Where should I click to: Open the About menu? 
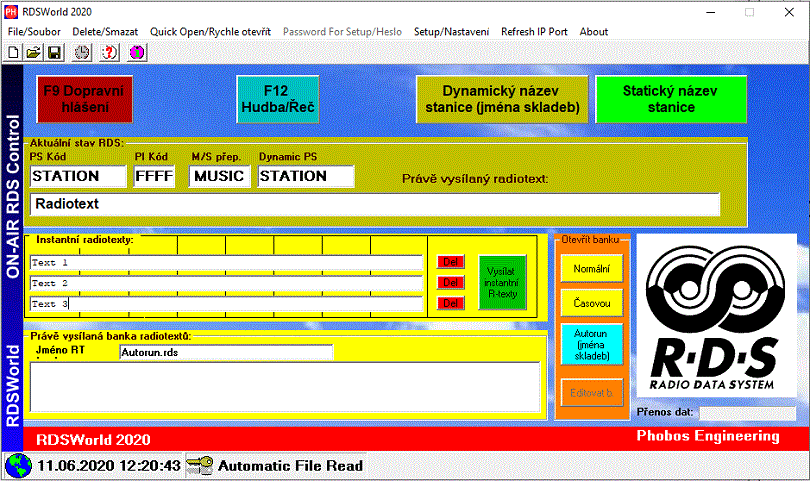(x=594, y=32)
